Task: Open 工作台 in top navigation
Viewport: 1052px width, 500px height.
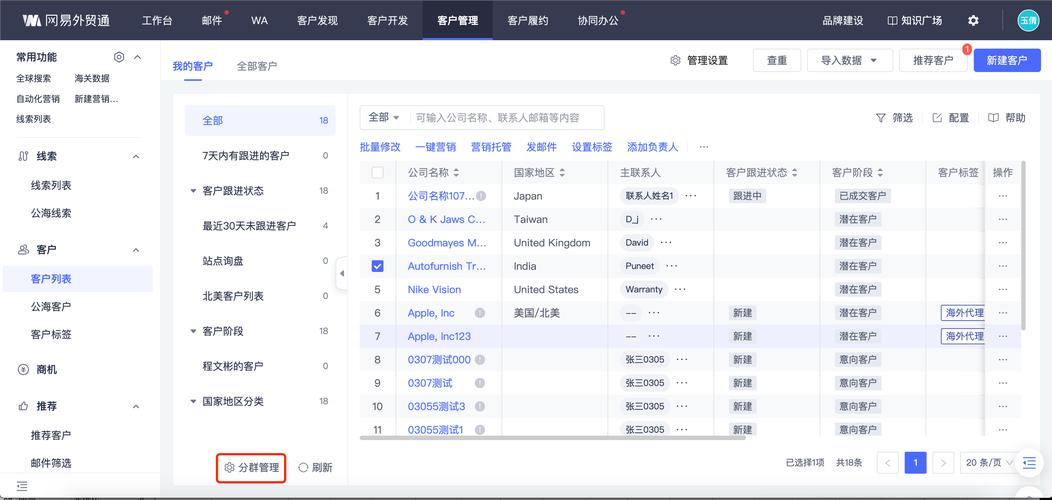Action: (157, 20)
